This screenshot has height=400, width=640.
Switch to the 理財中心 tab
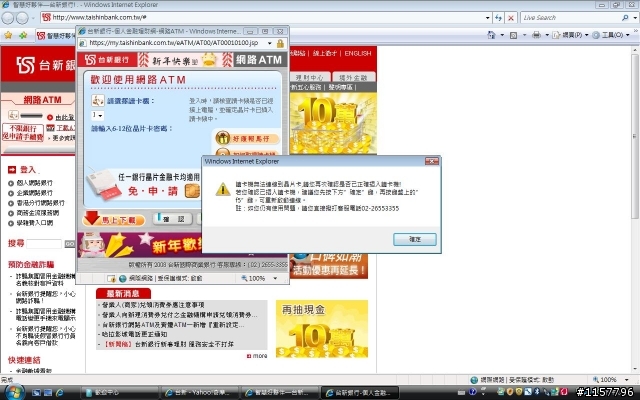click(x=309, y=77)
